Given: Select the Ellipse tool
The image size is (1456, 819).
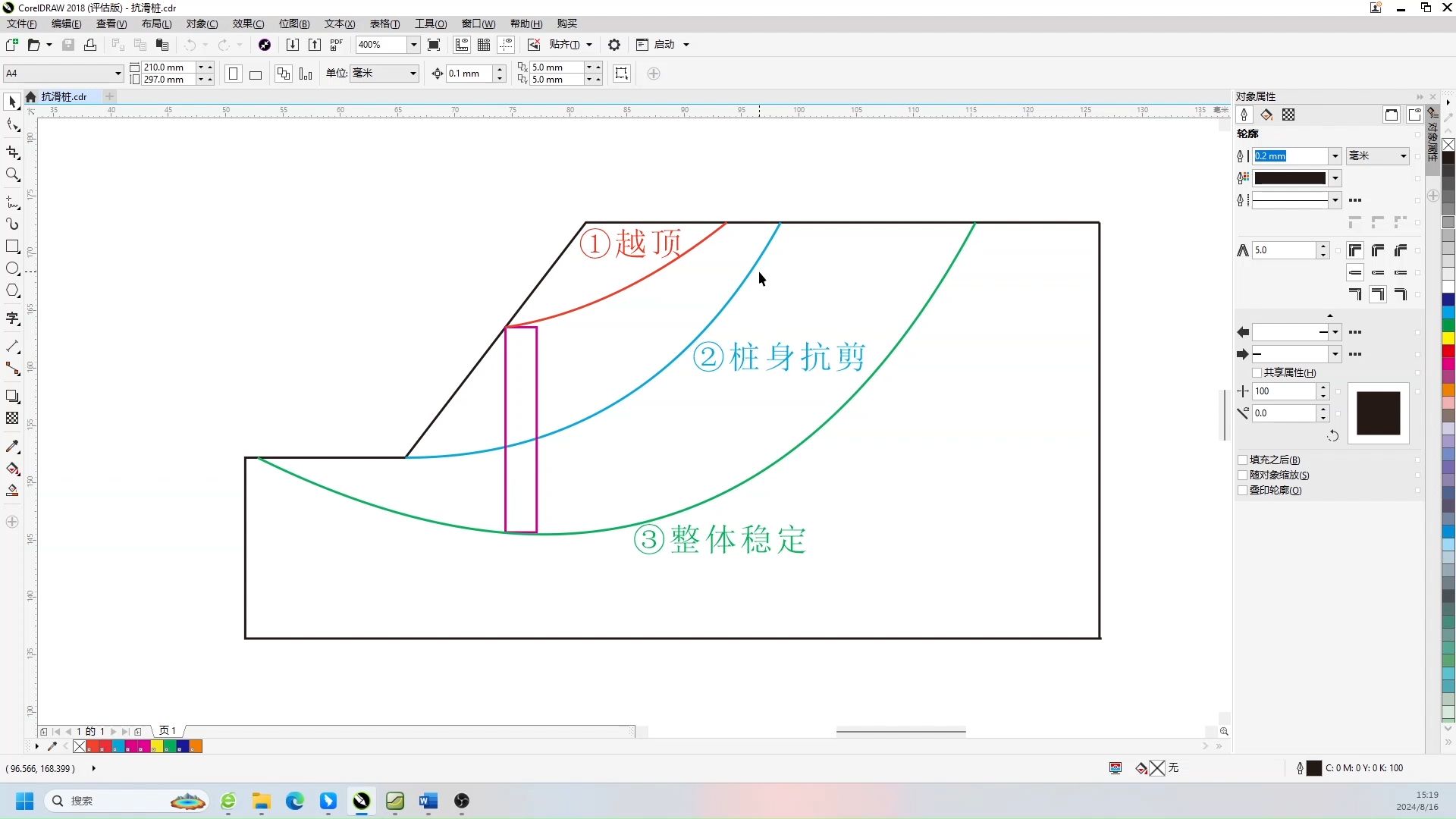Looking at the screenshot, I should point(12,268).
